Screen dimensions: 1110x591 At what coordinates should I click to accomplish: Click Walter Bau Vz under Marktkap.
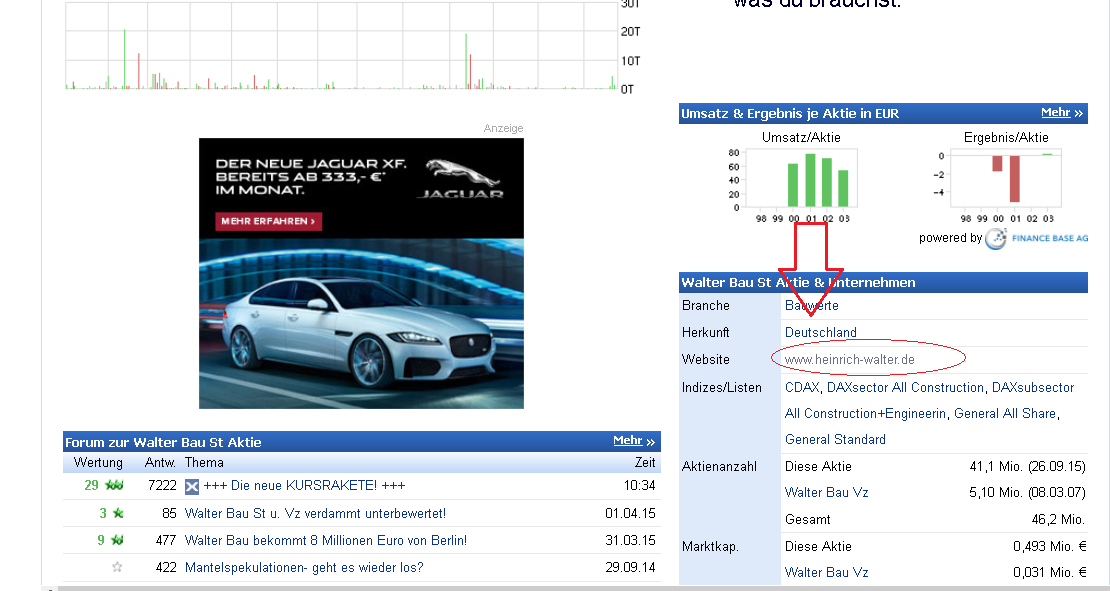(826, 573)
